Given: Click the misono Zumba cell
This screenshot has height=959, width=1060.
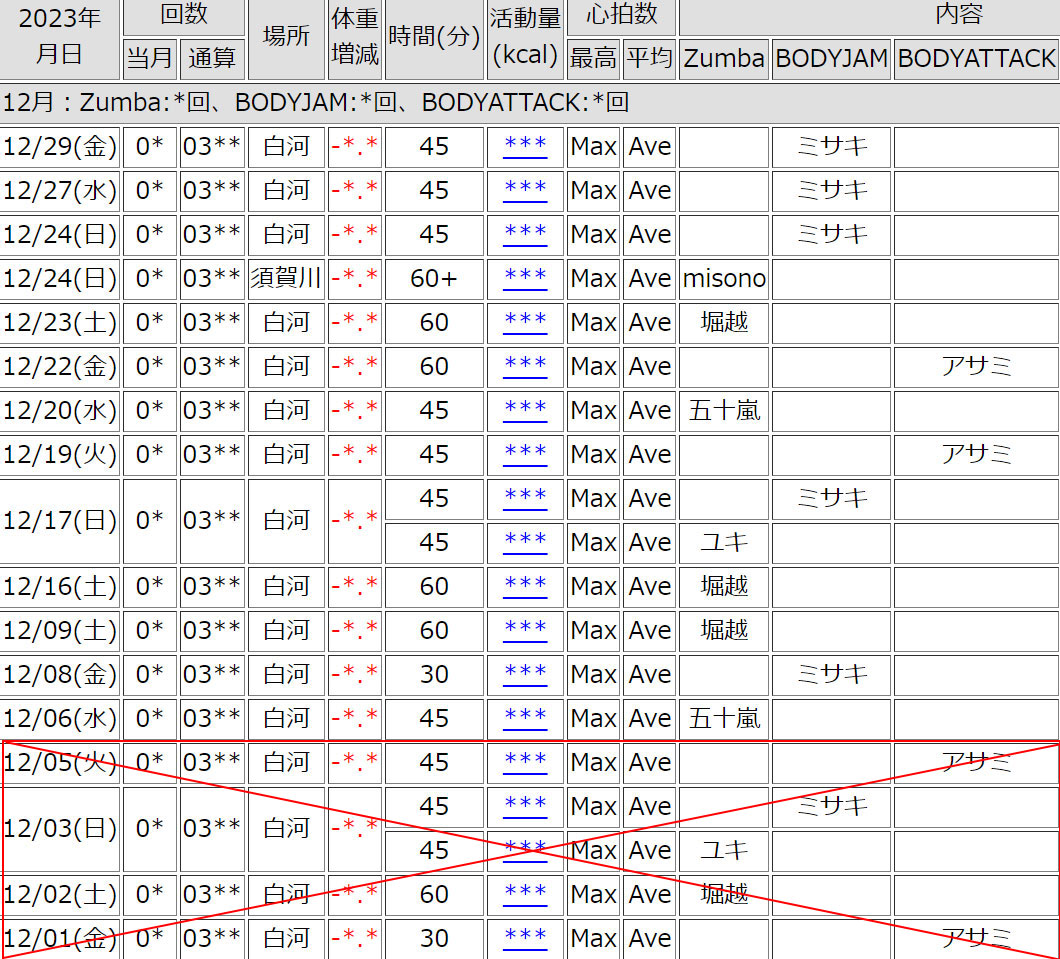Looking at the screenshot, I should 724,278.
